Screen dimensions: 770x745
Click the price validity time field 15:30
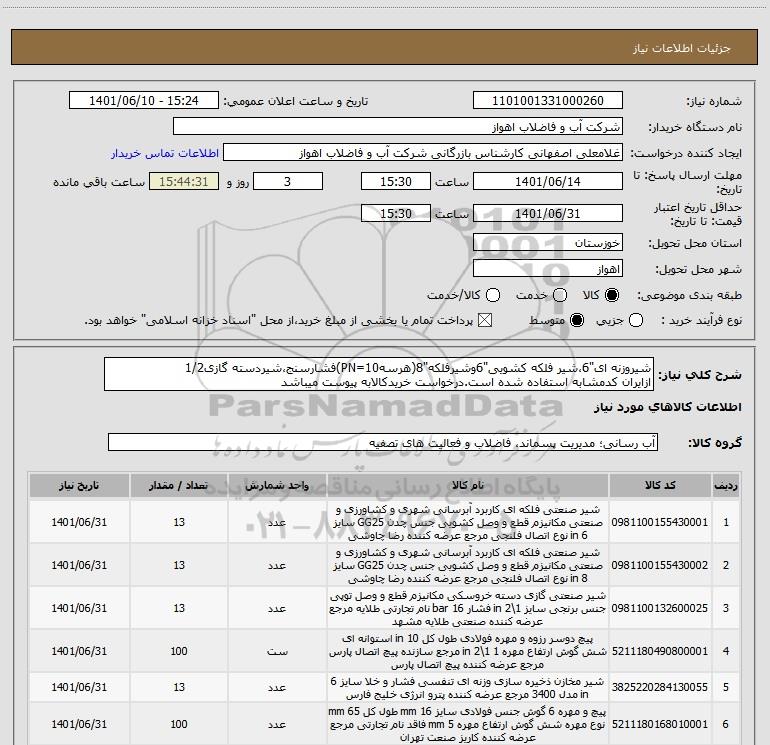point(396,214)
